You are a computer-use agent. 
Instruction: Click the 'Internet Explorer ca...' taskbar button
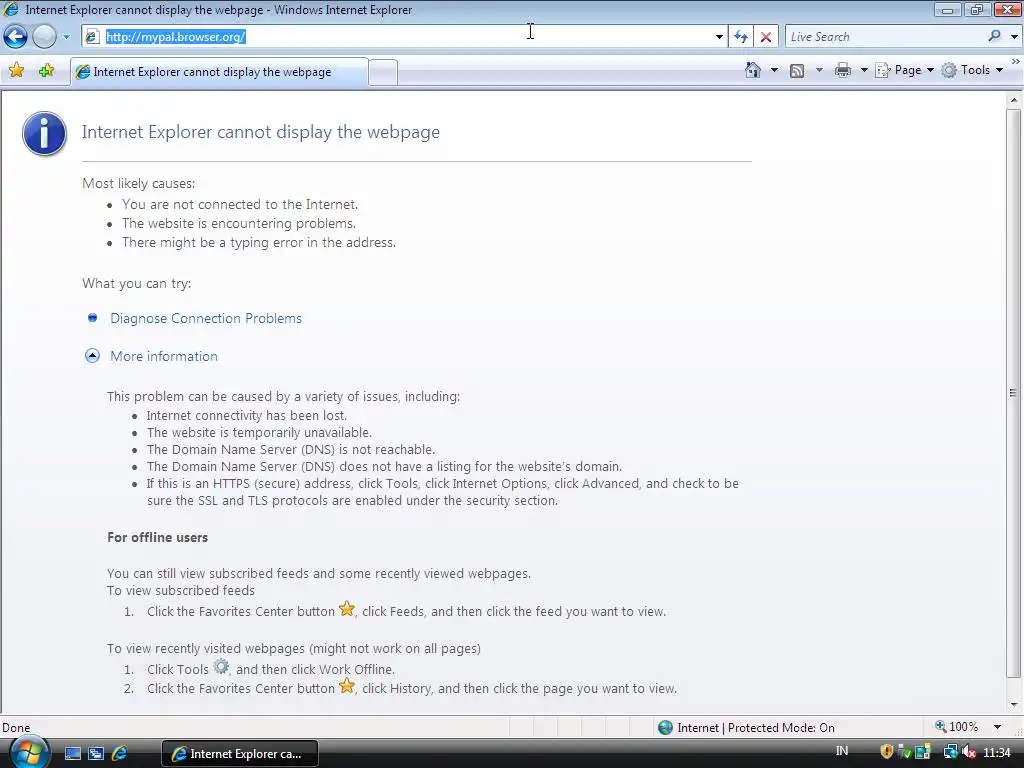[x=240, y=754]
